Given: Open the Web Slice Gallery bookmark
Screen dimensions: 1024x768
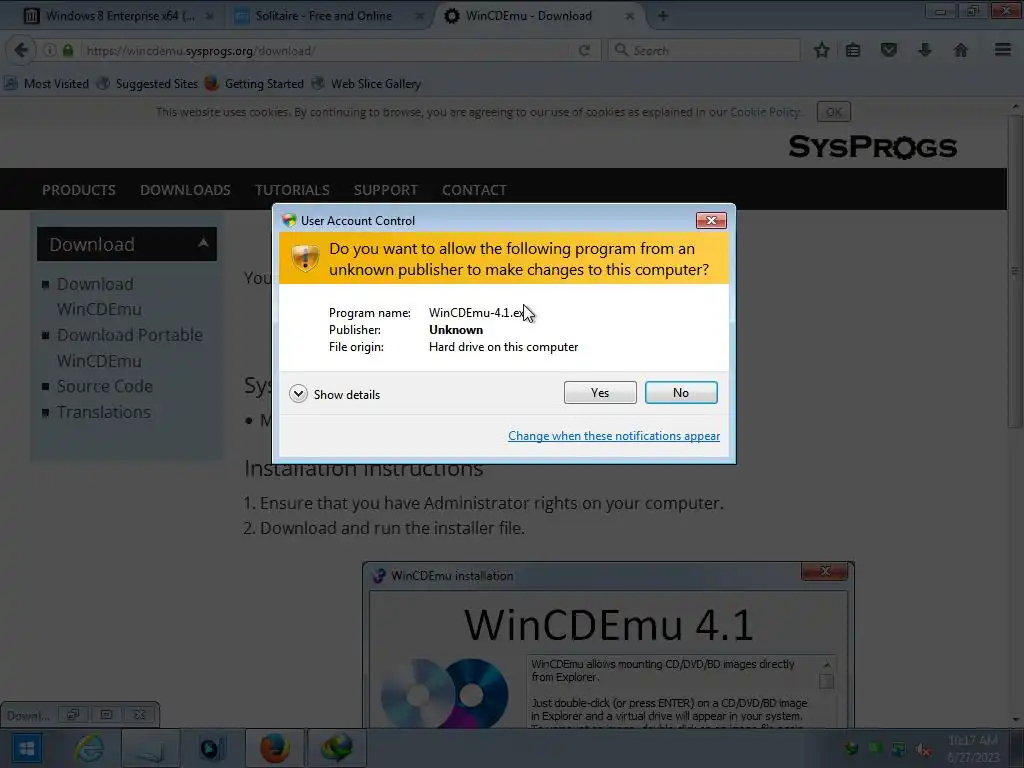Looking at the screenshot, I should tap(367, 84).
